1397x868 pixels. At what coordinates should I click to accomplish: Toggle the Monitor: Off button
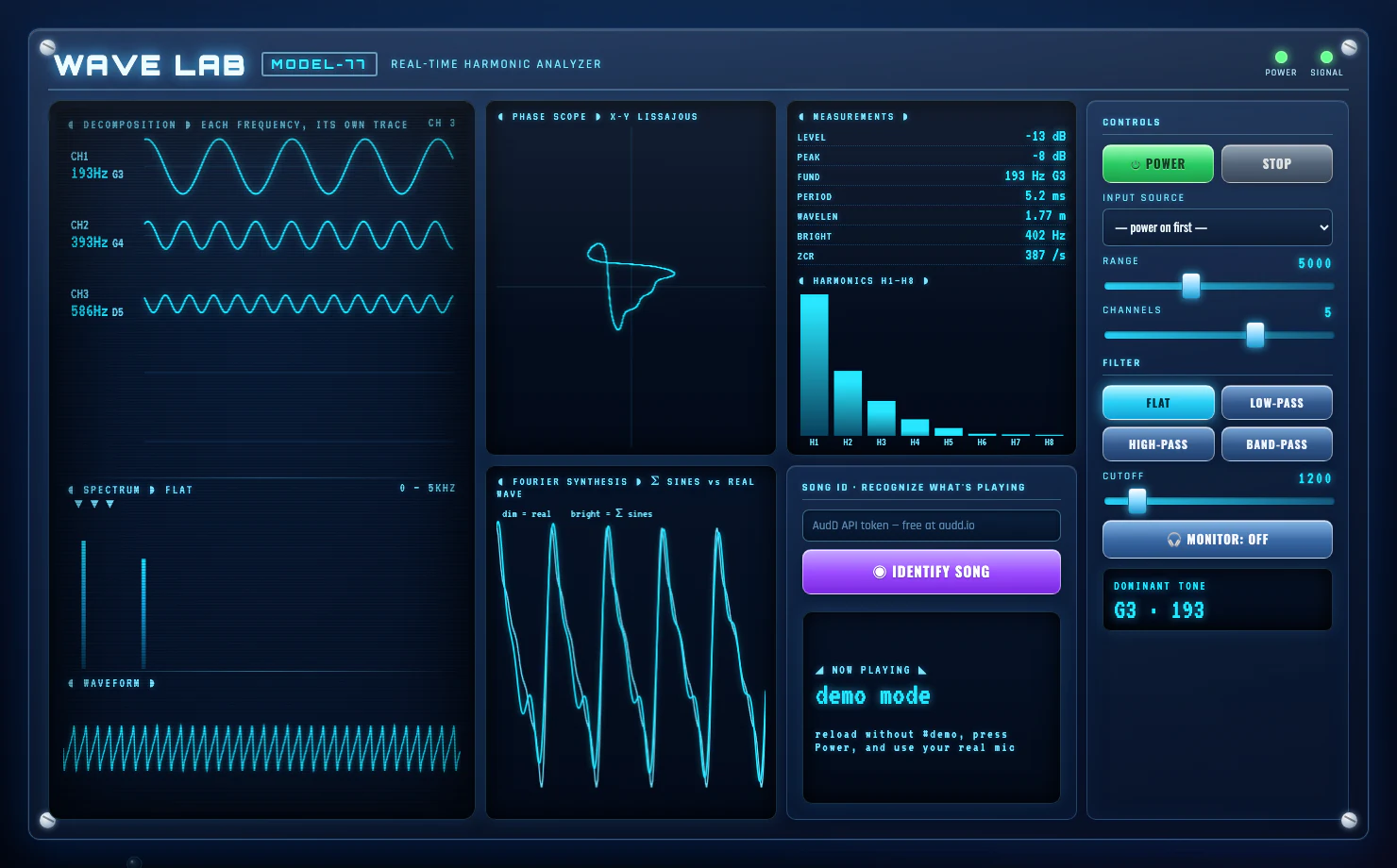pos(1218,540)
